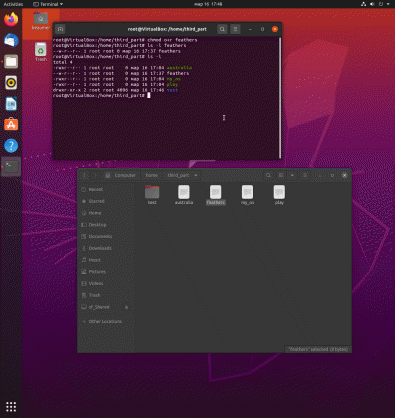Go forward in Files window
This screenshot has width=395, height=418.
point(95,175)
